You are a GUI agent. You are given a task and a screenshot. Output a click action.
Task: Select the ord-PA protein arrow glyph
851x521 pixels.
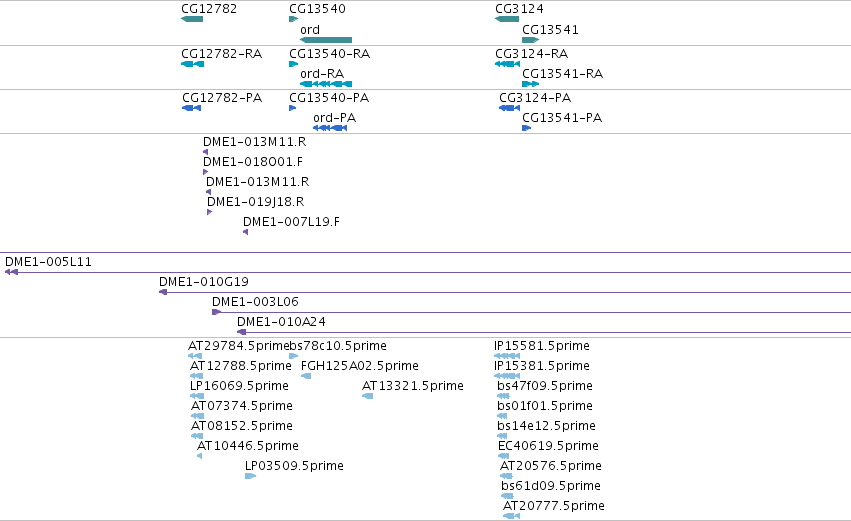[x=330, y=128]
